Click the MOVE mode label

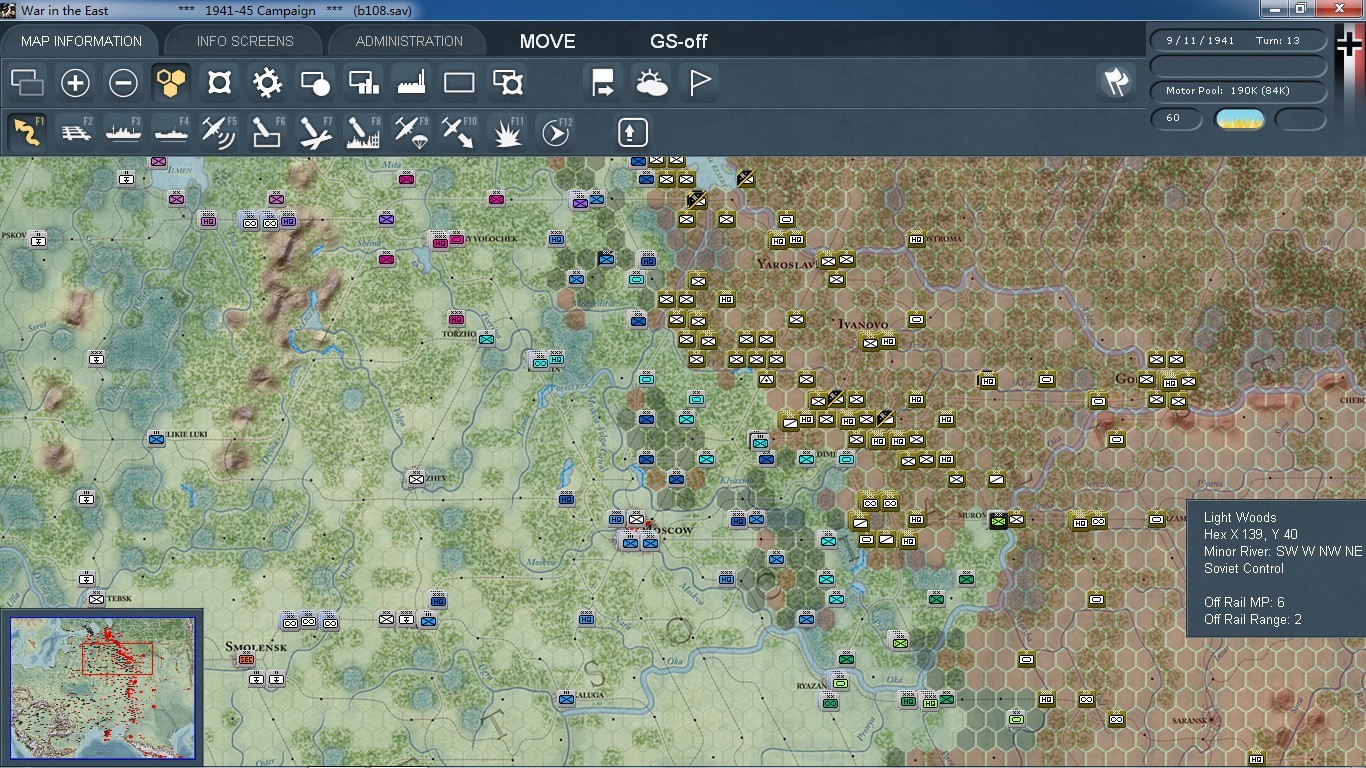pos(547,41)
